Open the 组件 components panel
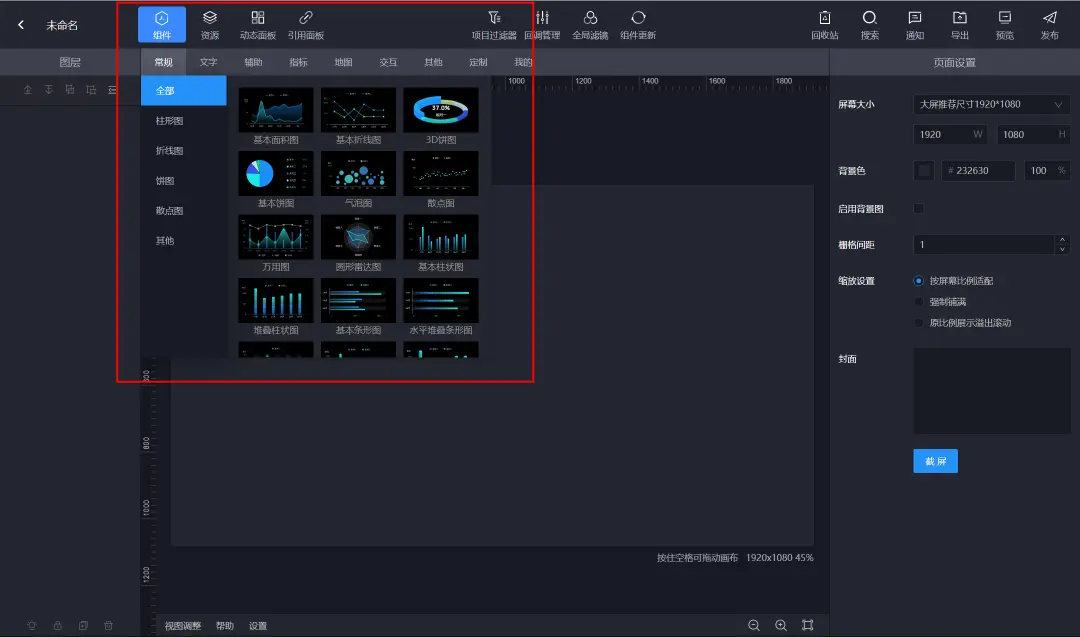The image size is (1080, 637). [162, 24]
